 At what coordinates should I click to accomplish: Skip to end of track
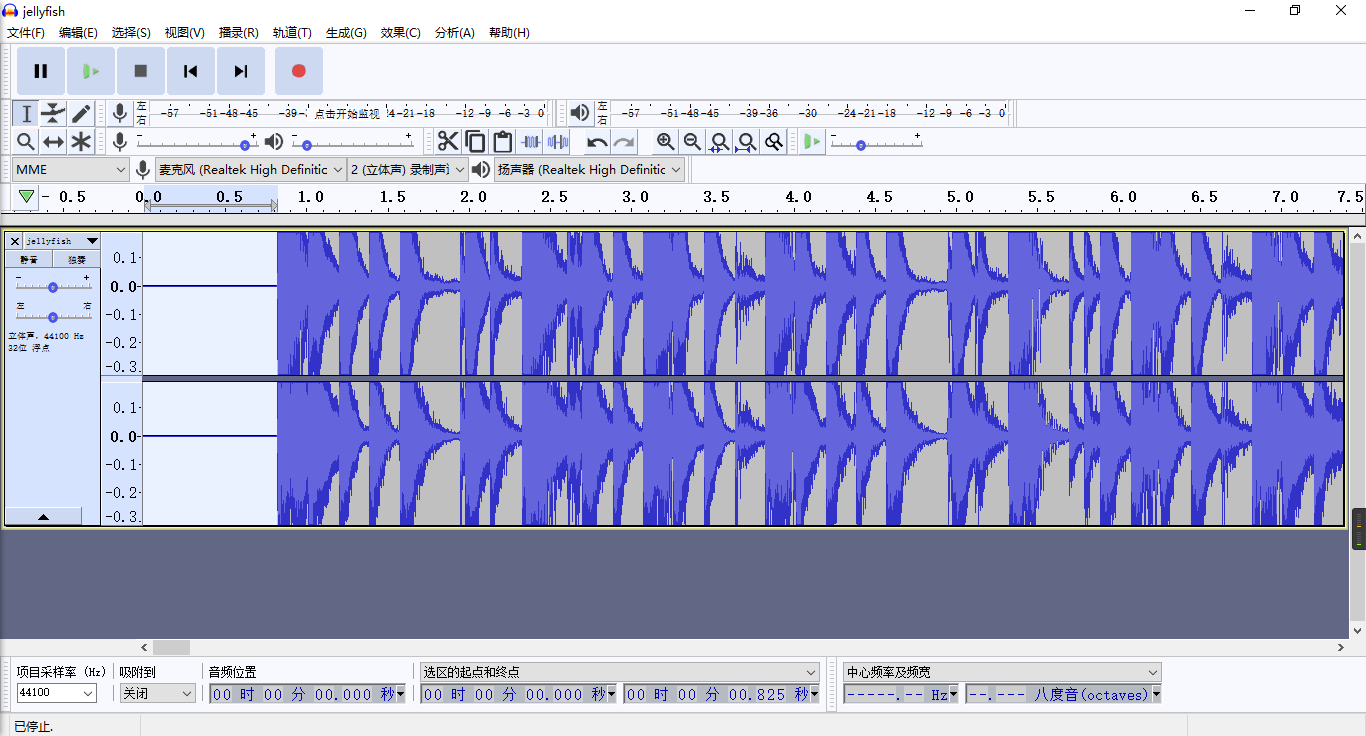(241, 71)
